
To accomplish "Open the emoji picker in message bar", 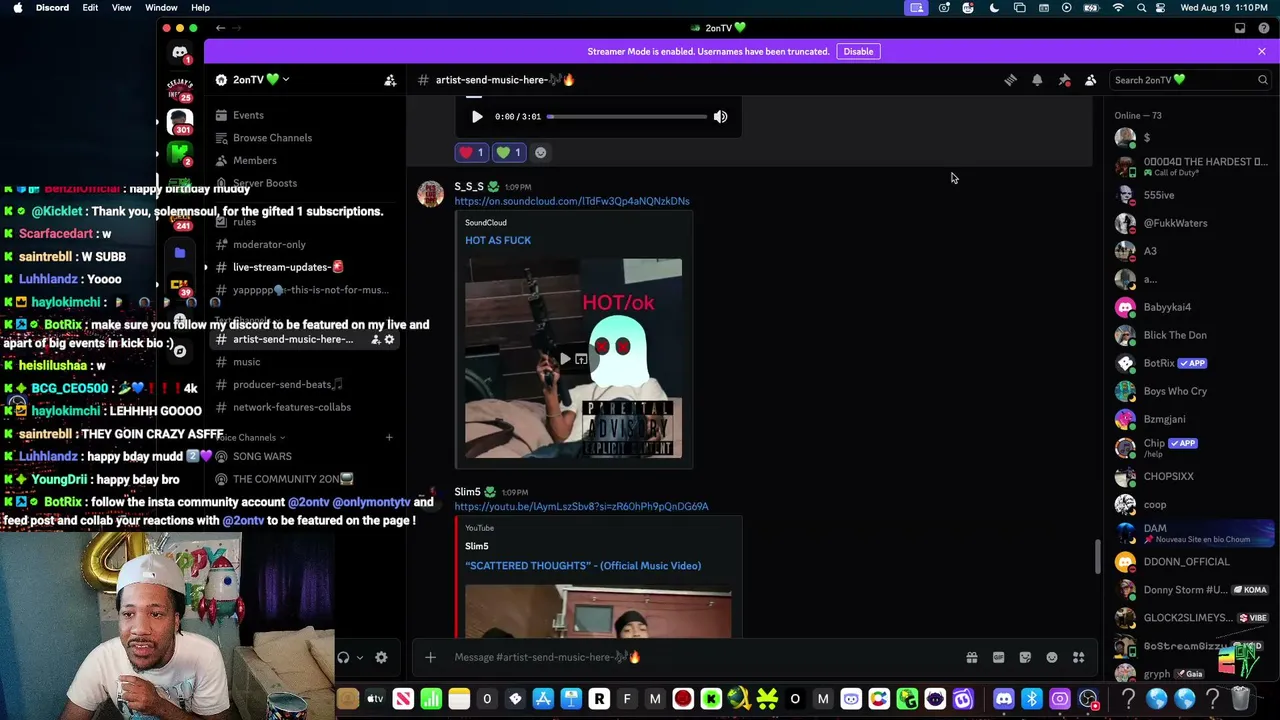I will coord(1052,657).
